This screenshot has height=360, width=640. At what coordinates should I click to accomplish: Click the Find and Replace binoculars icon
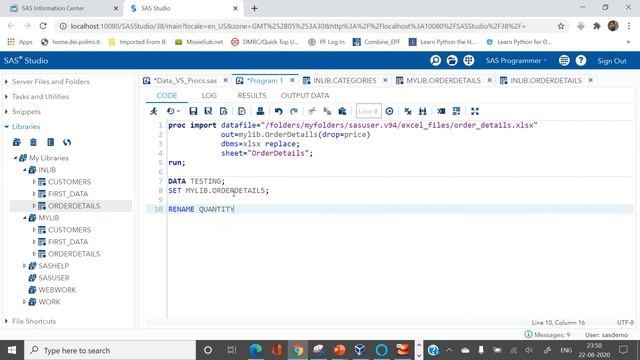point(423,111)
